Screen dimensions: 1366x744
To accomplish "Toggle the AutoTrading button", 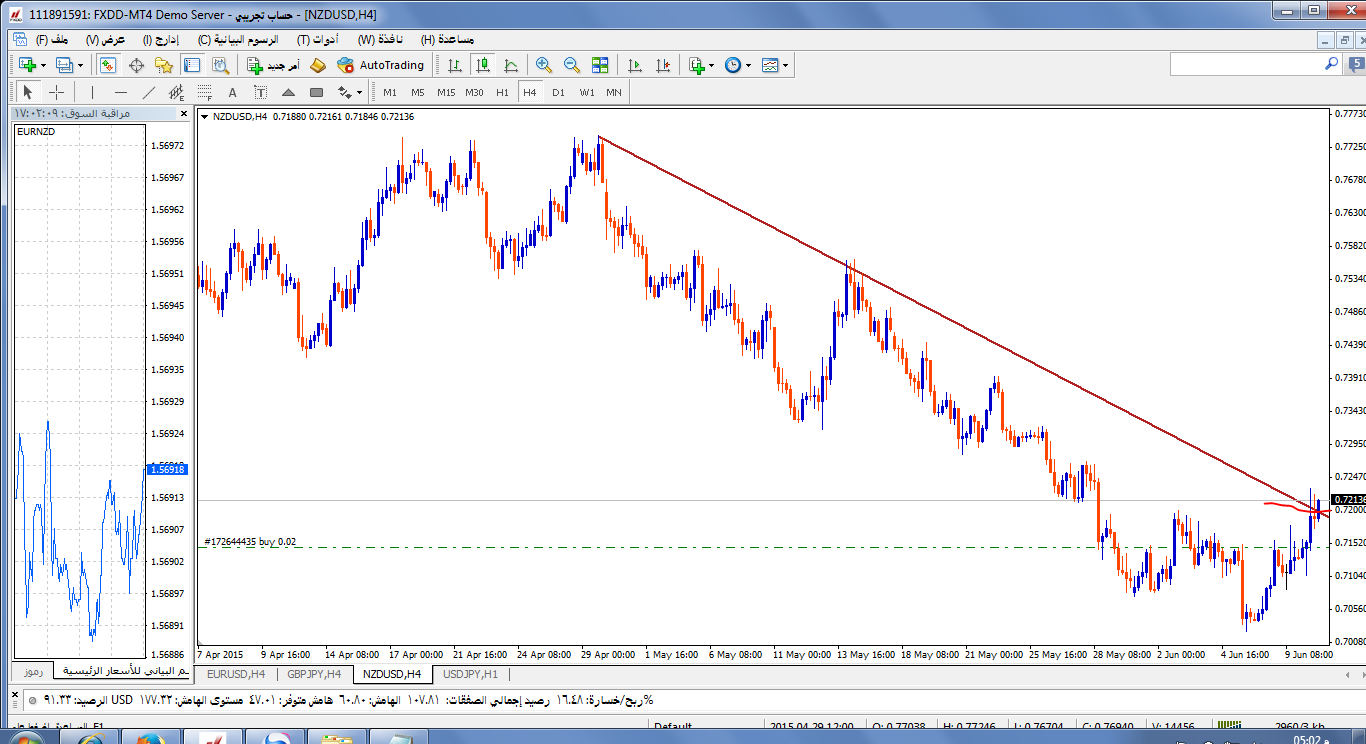I will pyautogui.click(x=381, y=65).
